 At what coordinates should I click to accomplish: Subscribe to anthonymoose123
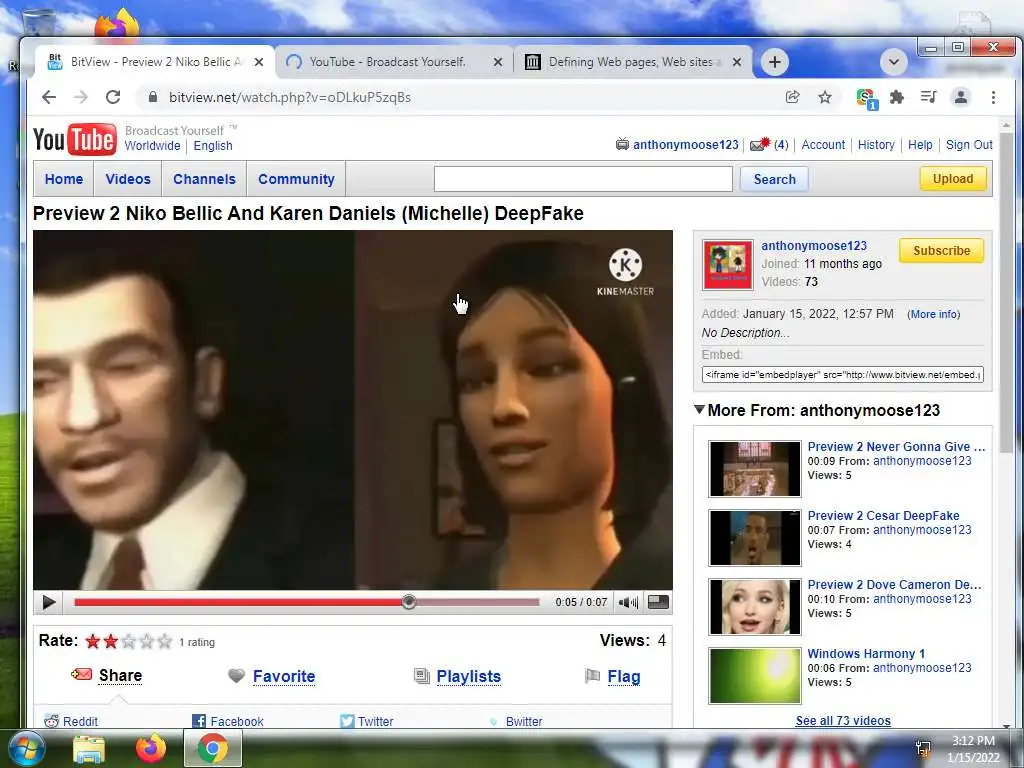941,251
